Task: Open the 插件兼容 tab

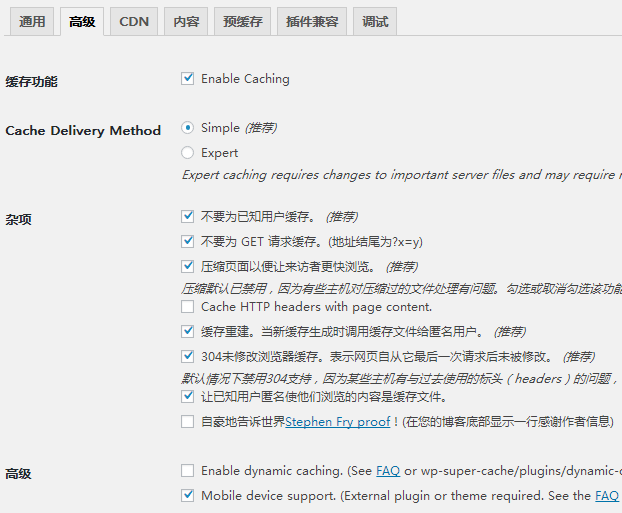Action: click(x=312, y=21)
